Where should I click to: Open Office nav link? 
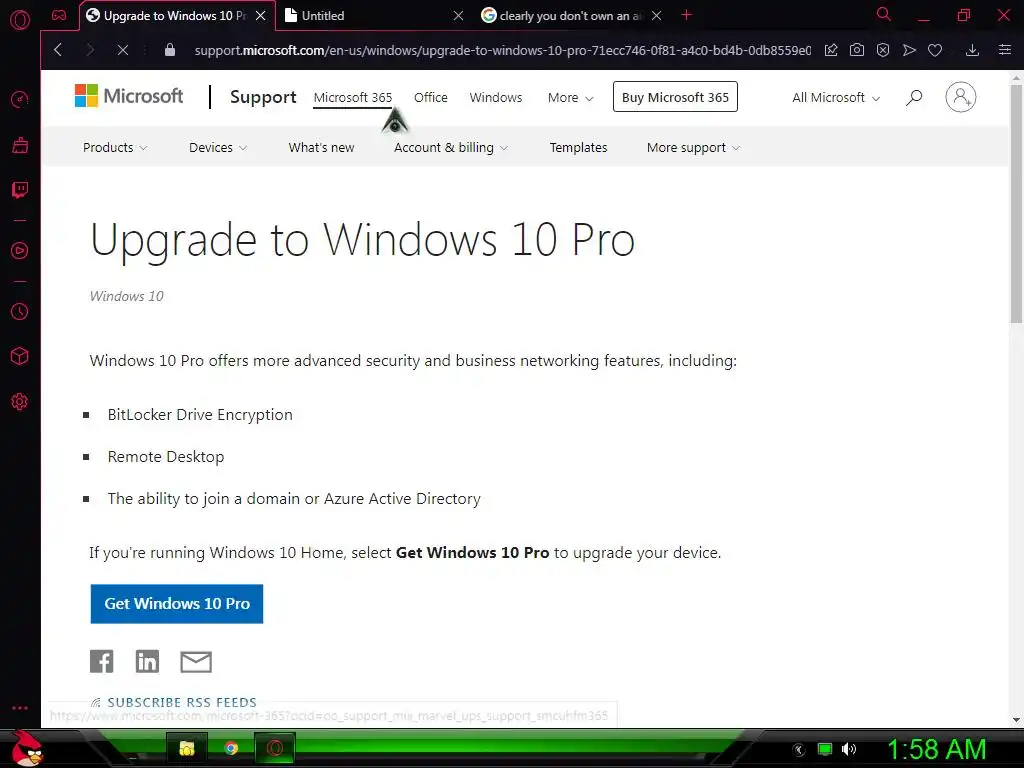[x=431, y=97]
